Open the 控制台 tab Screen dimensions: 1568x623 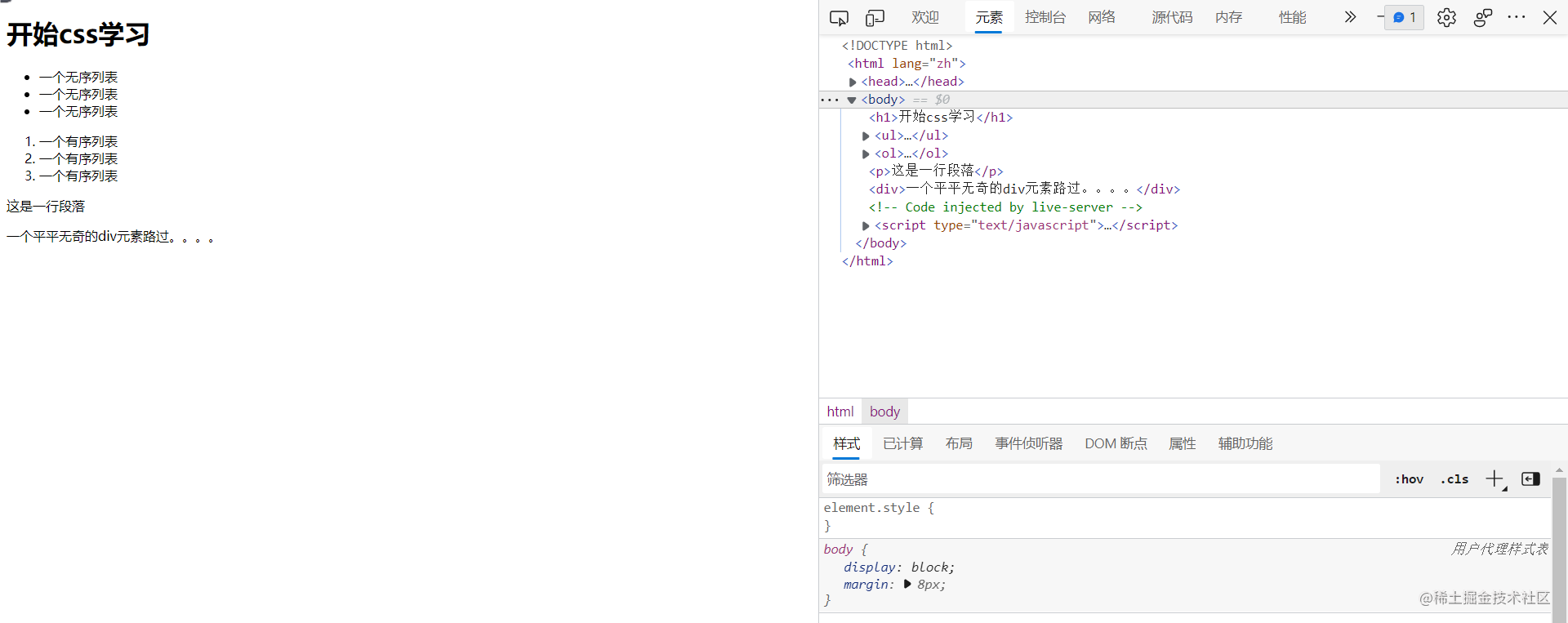[1045, 17]
